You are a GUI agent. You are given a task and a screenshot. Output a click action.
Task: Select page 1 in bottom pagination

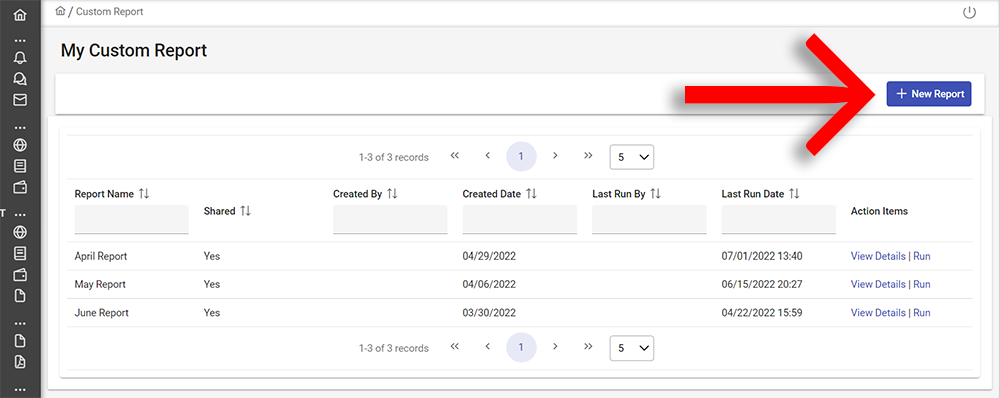pyautogui.click(x=521, y=348)
